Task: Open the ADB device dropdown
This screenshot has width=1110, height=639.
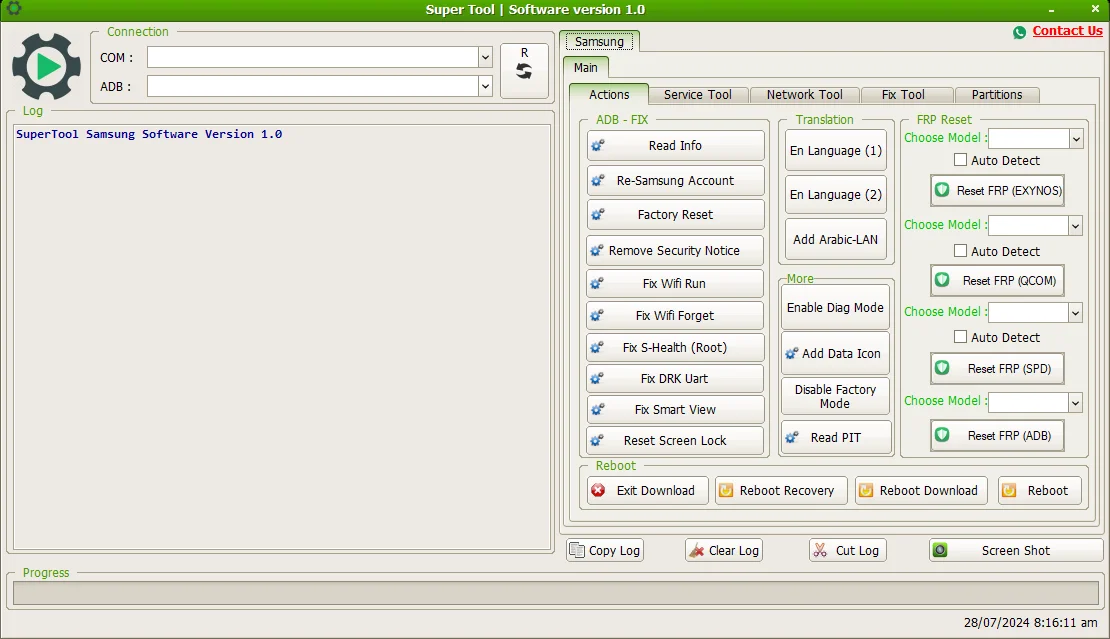Action: click(485, 86)
